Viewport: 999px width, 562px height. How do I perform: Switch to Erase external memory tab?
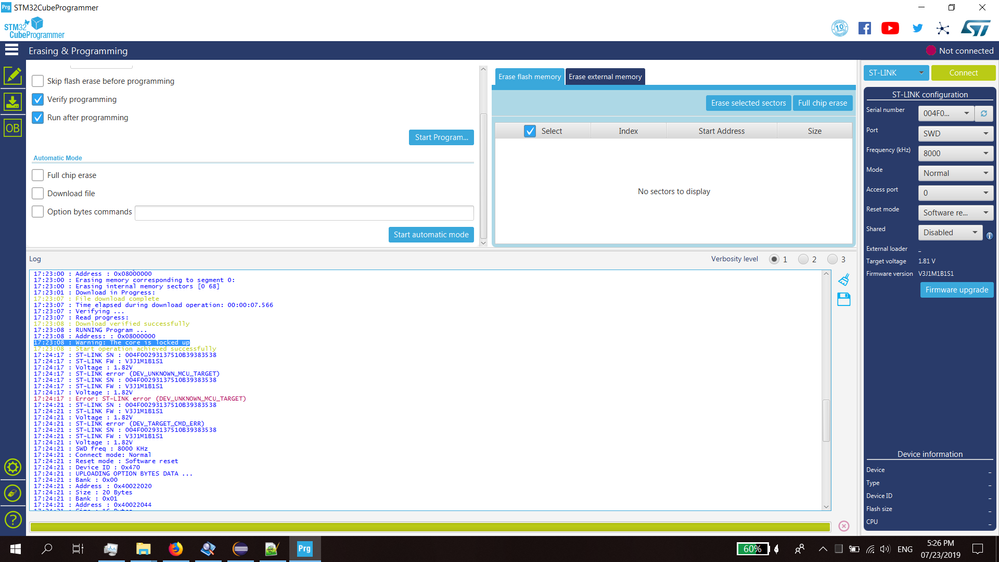[x=605, y=76]
